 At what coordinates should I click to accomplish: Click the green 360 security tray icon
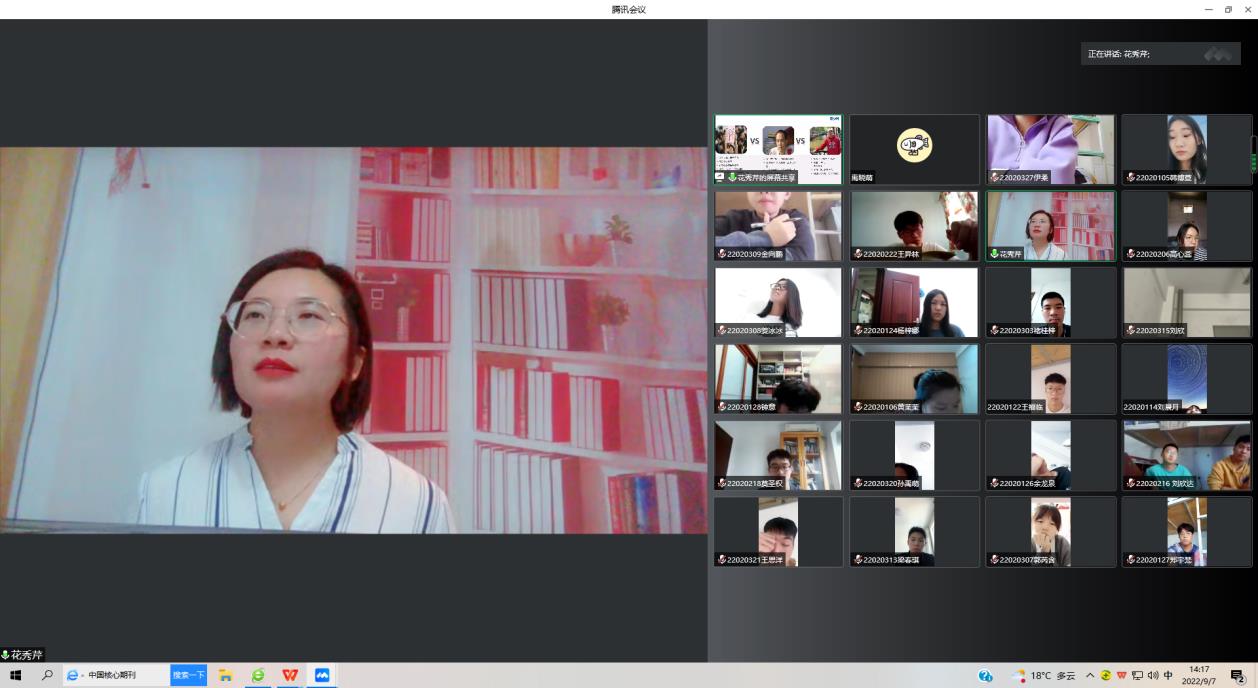tap(1106, 676)
